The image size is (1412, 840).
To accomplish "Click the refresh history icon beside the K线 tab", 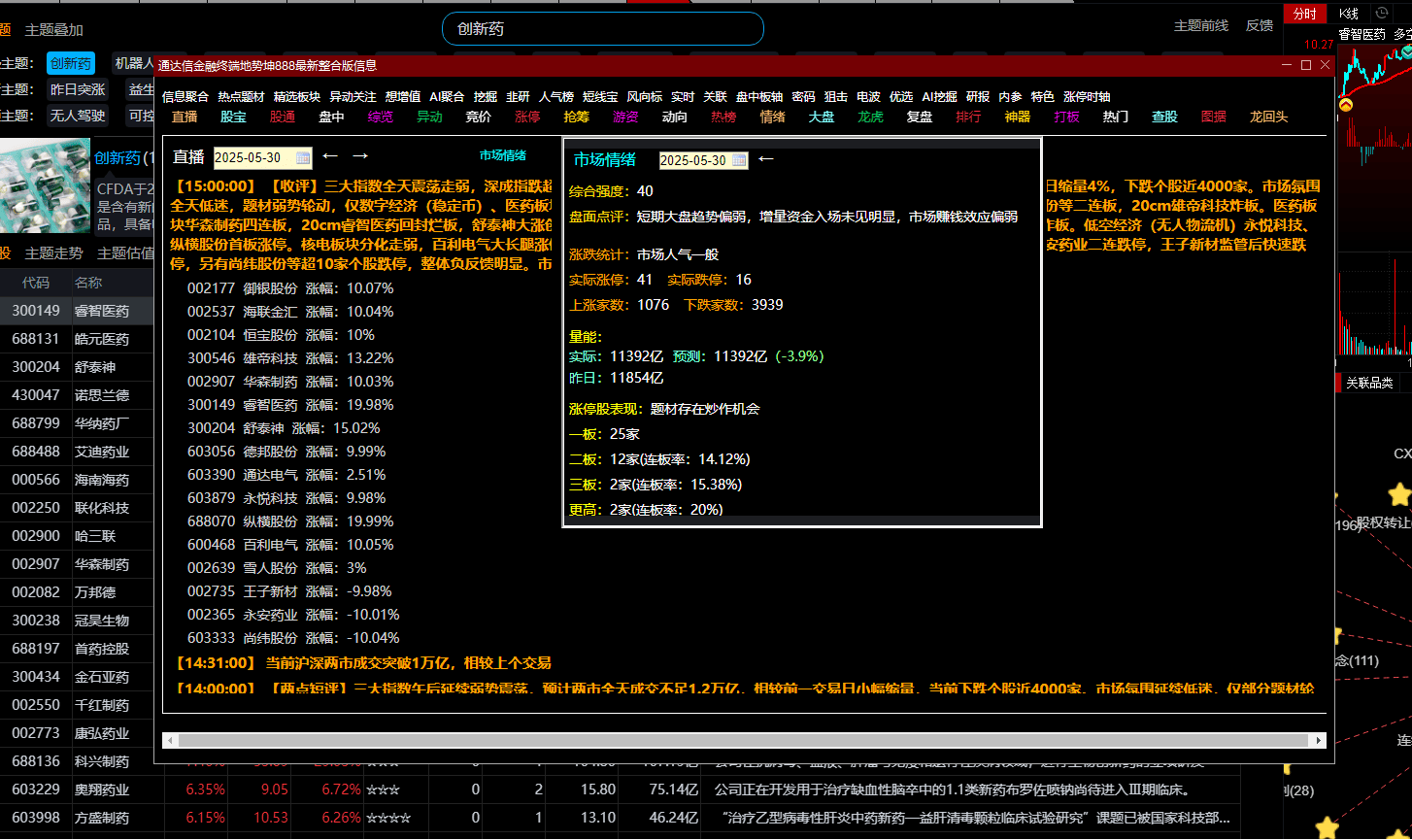I will click(1382, 14).
